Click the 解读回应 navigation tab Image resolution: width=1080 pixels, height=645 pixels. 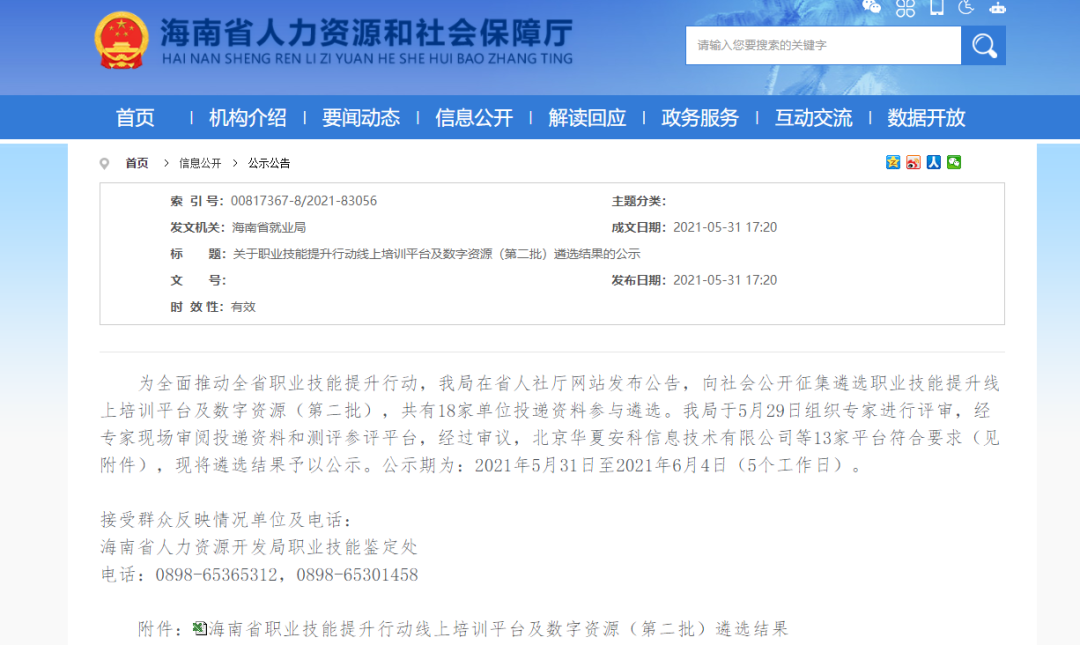click(587, 117)
